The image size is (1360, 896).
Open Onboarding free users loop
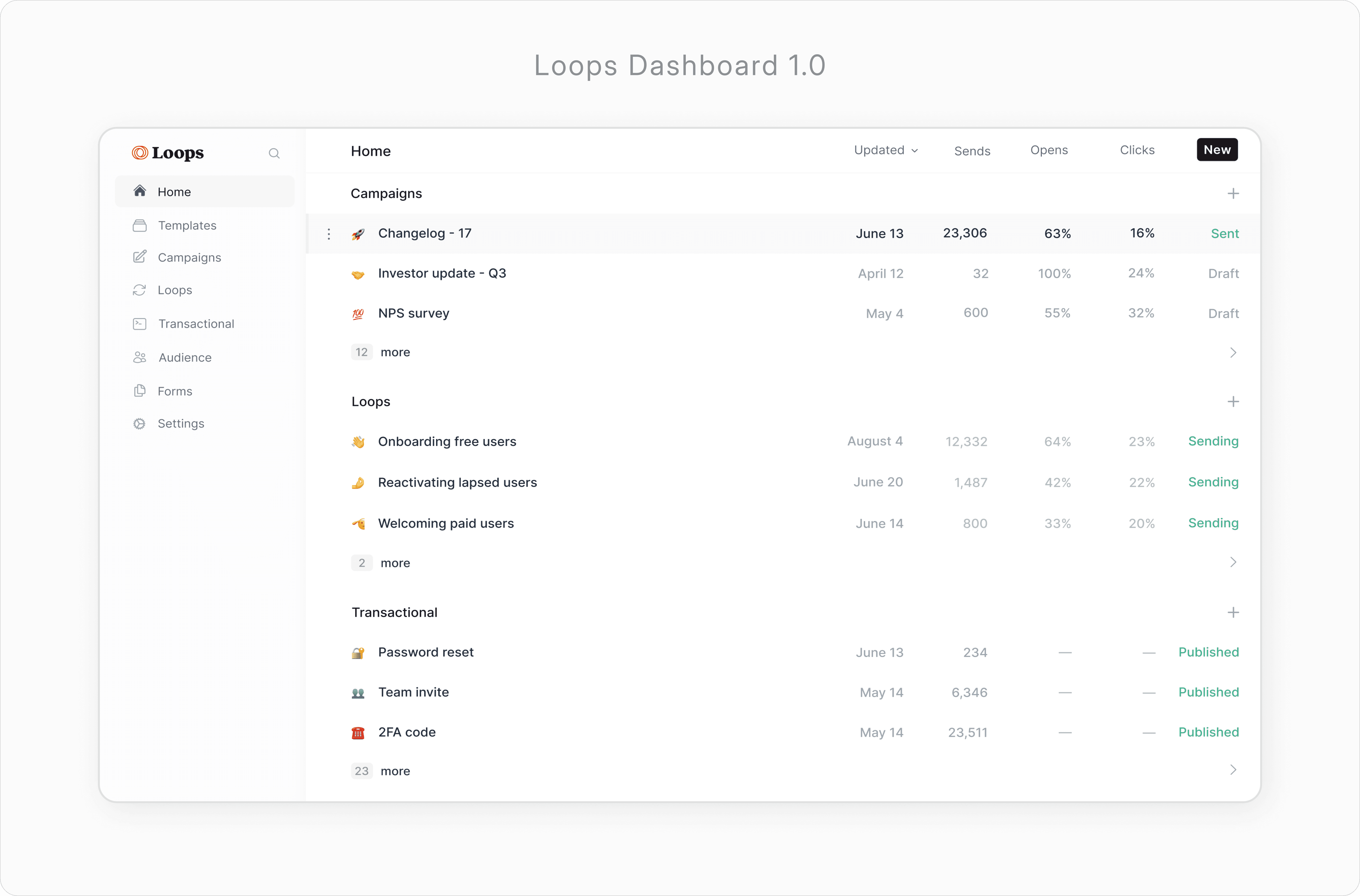[446, 442]
